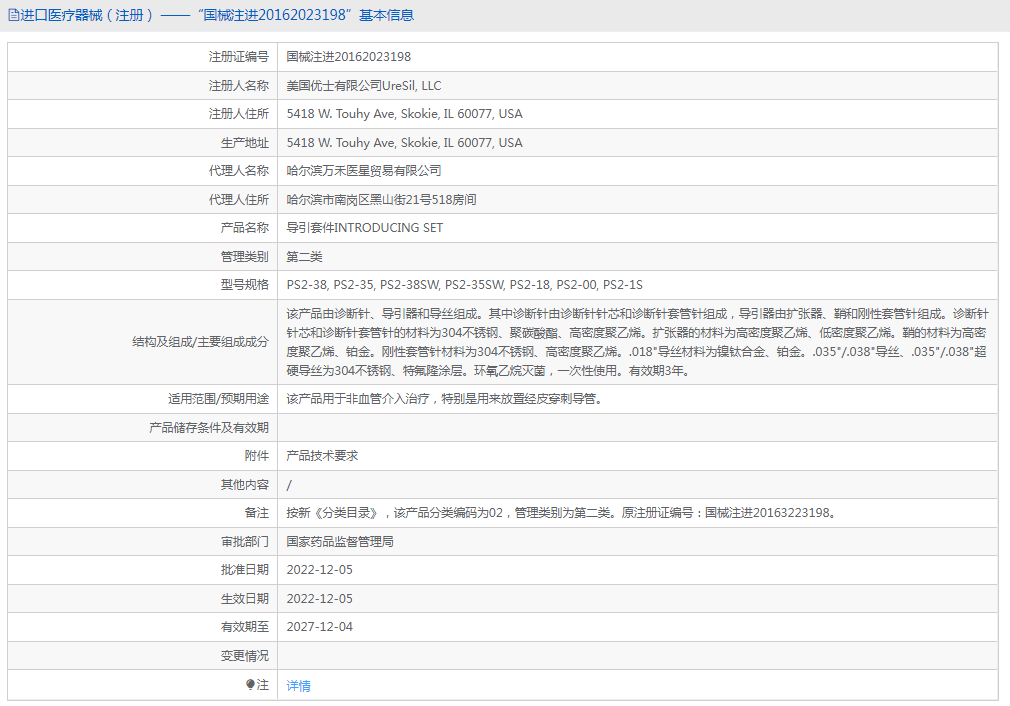1010x706 pixels.
Task: Click the 生产地址 label
Action: 245,142
